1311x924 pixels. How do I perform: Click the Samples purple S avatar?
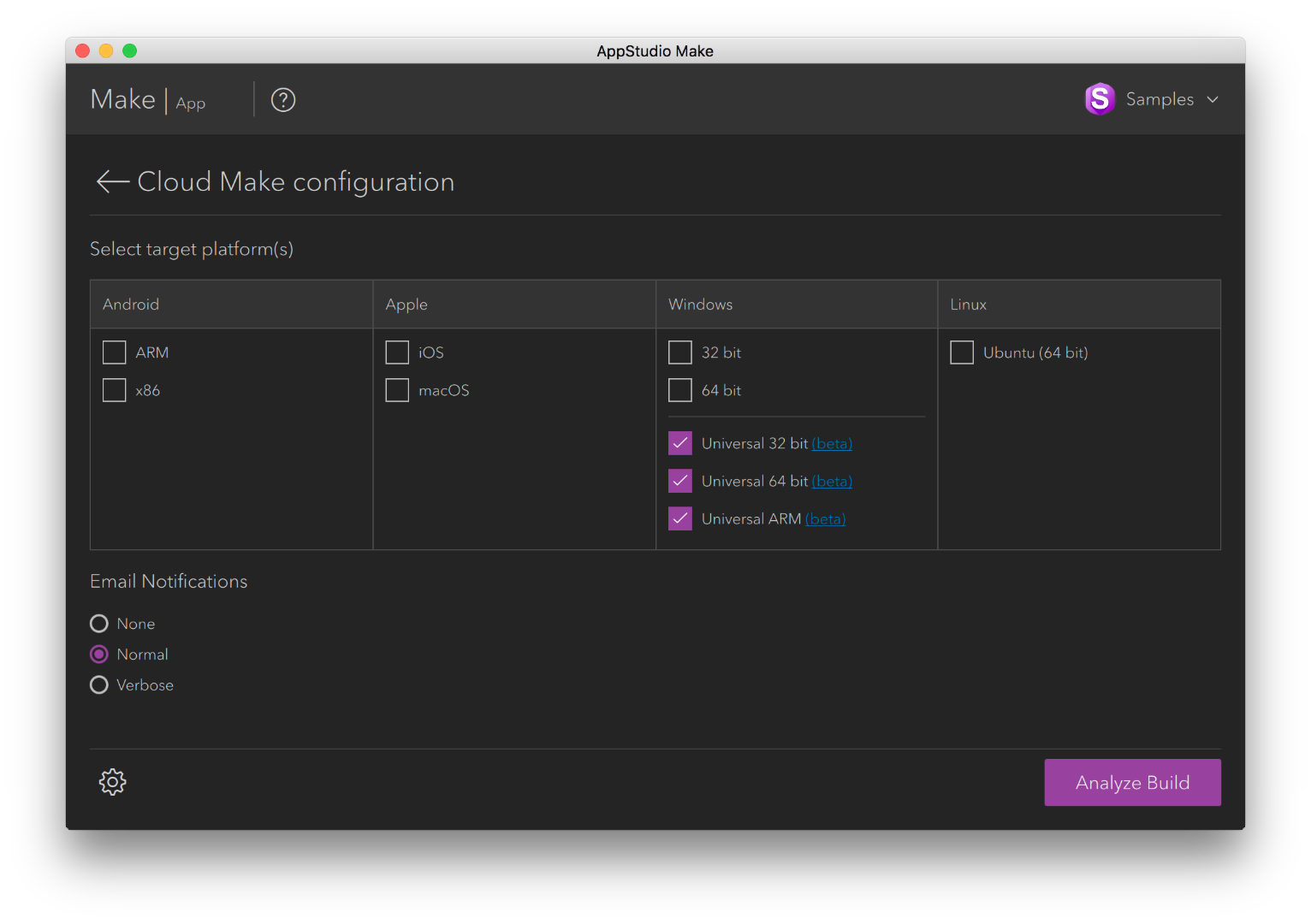click(1100, 99)
